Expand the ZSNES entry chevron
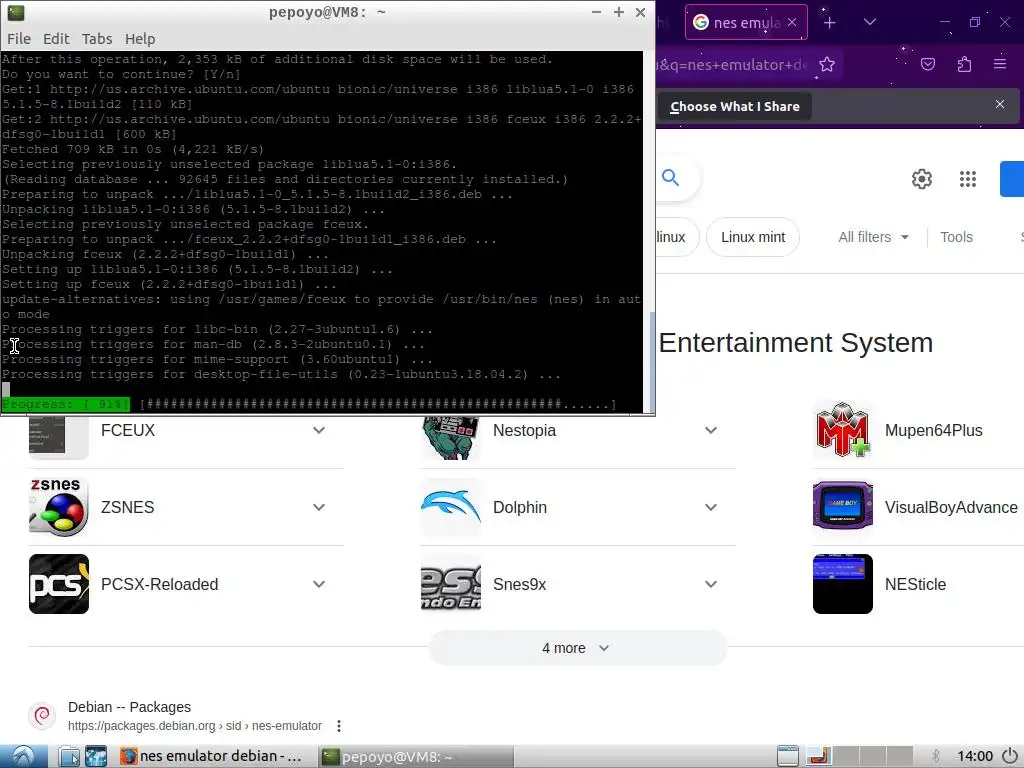 (x=319, y=507)
